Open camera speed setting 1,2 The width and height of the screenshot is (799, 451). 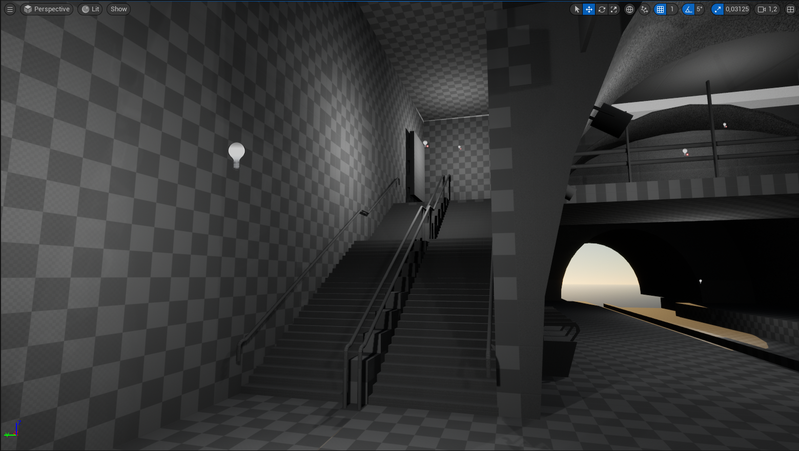[767, 9]
